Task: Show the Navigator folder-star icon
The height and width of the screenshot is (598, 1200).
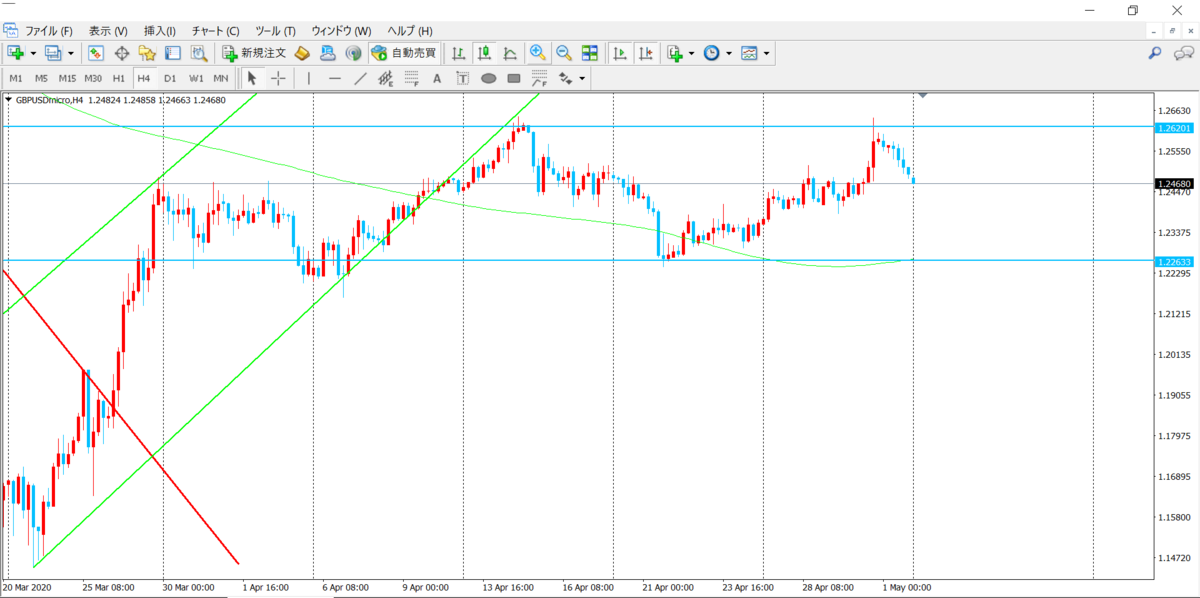Action: pos(147,53)
